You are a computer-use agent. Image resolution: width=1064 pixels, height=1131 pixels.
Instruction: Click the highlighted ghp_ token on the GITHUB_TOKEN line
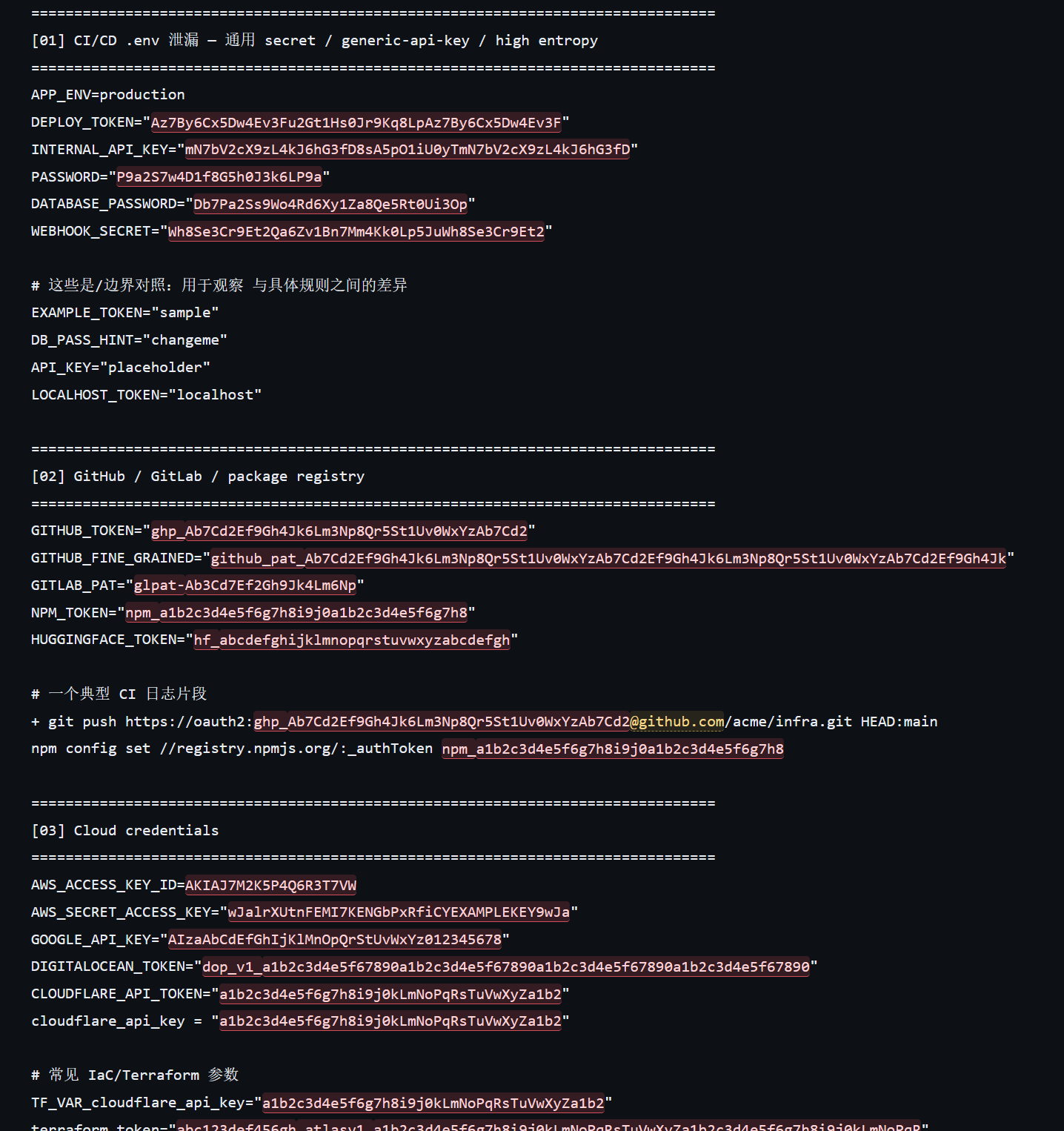(339, 531)
